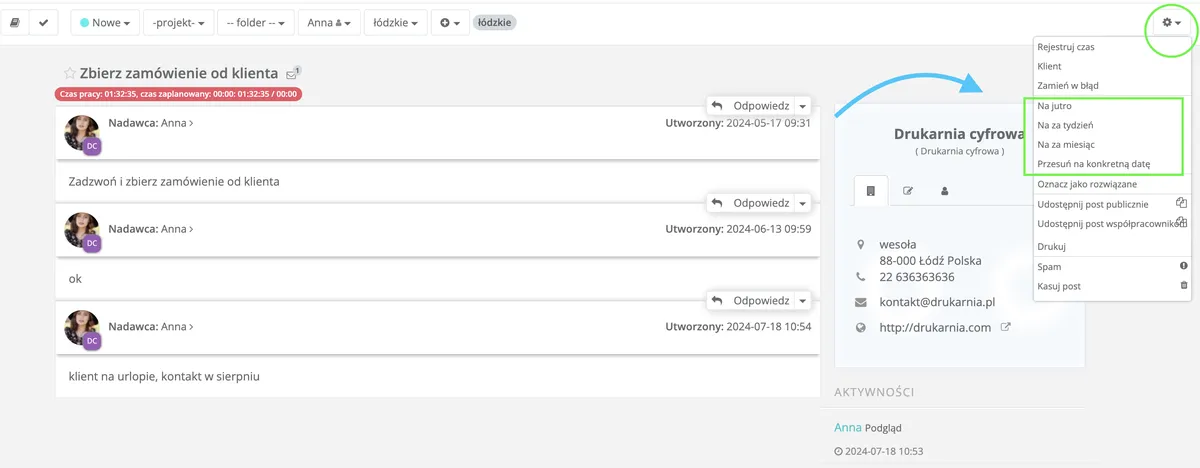
Task: Select Kasuj post from the menu
Action: (x=1059, y=286)
